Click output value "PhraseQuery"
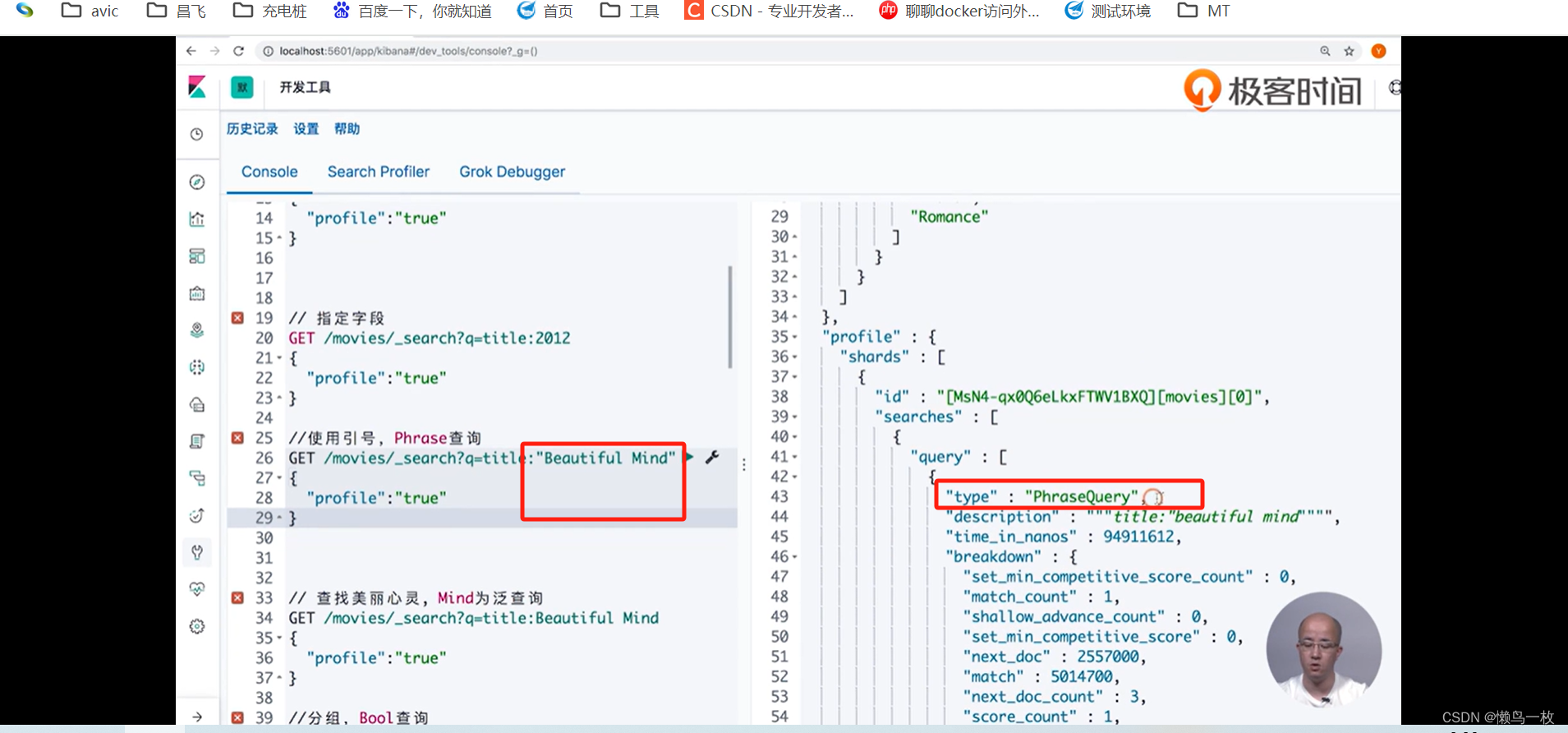Viewport: 1568px width, 733px height. click(1082, 496)
